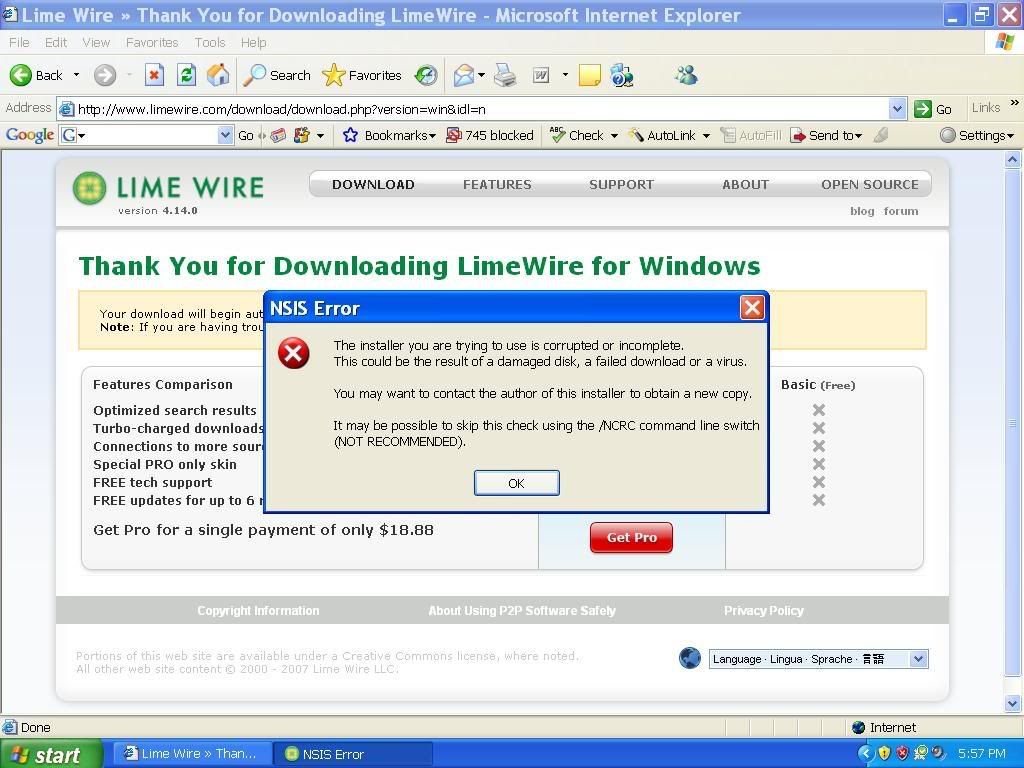
Task: Expand the Edit with Word dropdown arrow
Action: click(566, 75)
